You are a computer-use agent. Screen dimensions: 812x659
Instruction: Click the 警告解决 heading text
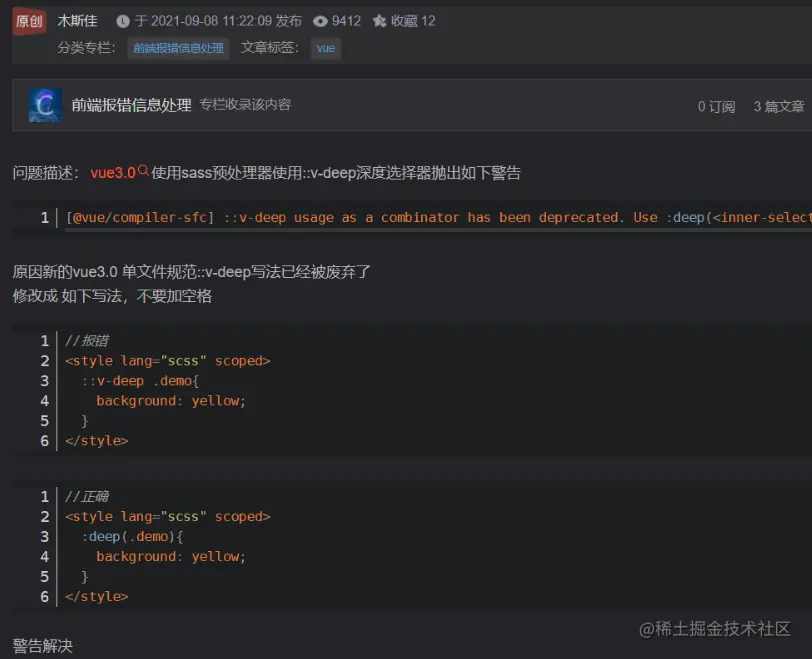[42, 646]
